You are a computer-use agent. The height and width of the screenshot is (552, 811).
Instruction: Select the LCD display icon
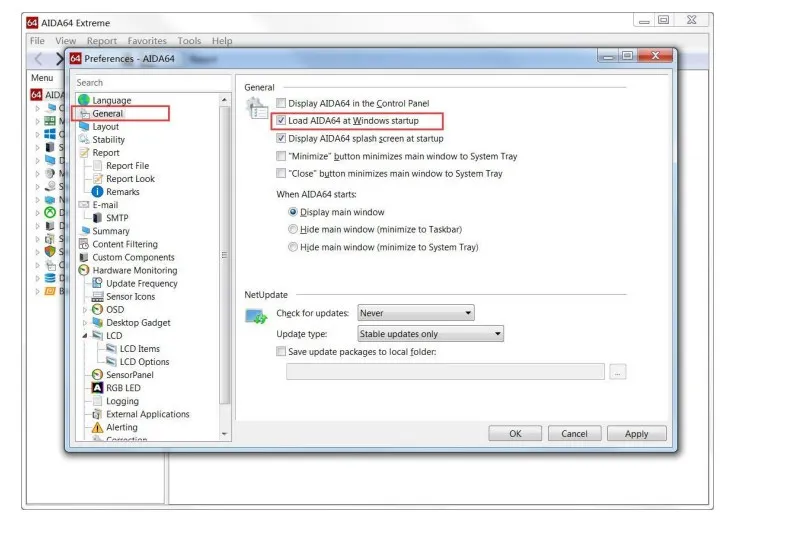(97, 335)
